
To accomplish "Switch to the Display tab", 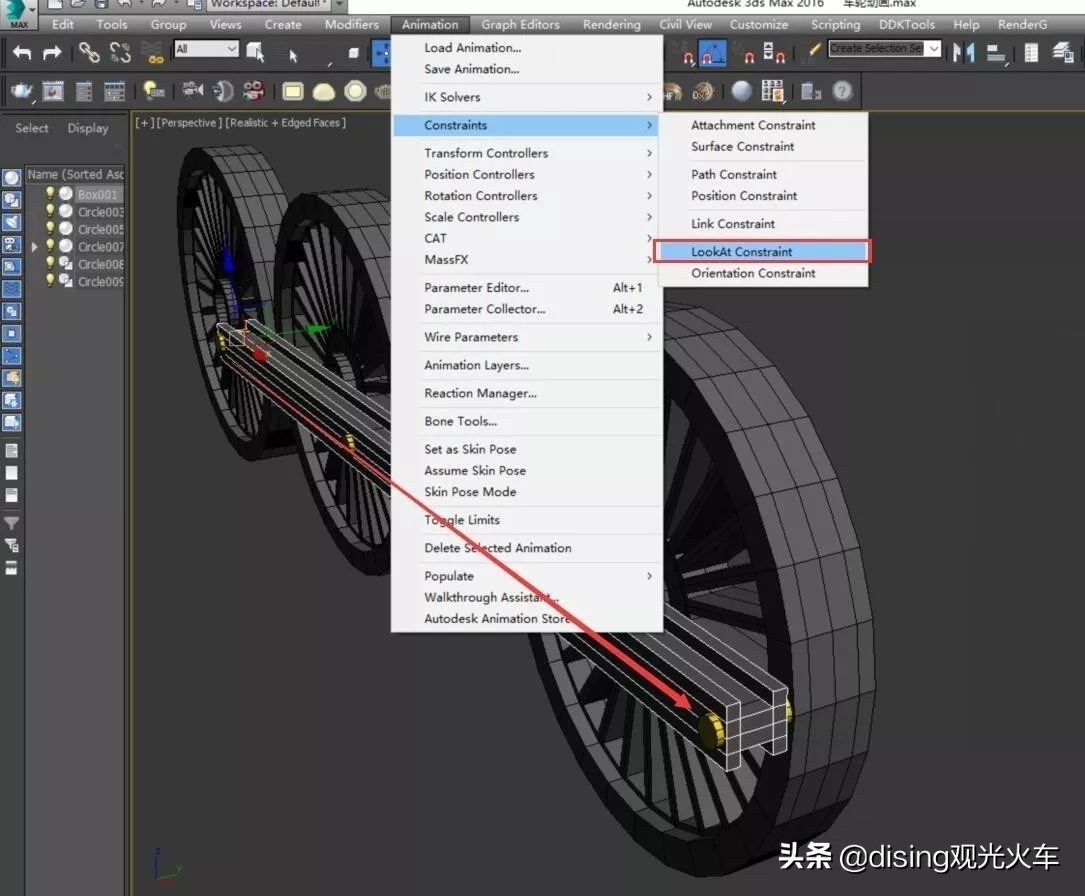I will (x=88, y=128).
